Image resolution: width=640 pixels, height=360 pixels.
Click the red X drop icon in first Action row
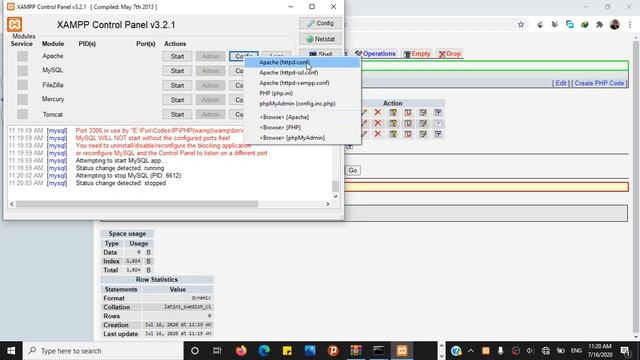[x=378, y=112]
